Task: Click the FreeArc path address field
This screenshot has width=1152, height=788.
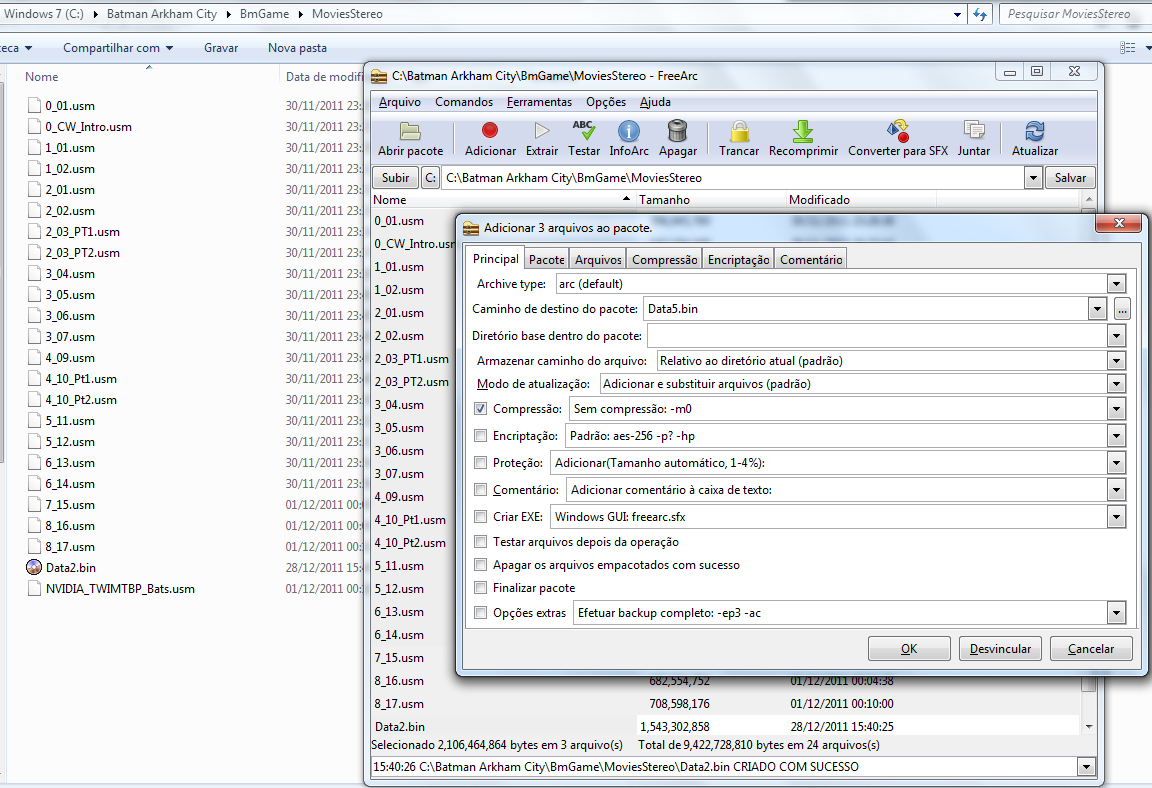Action: coord(733,178)
